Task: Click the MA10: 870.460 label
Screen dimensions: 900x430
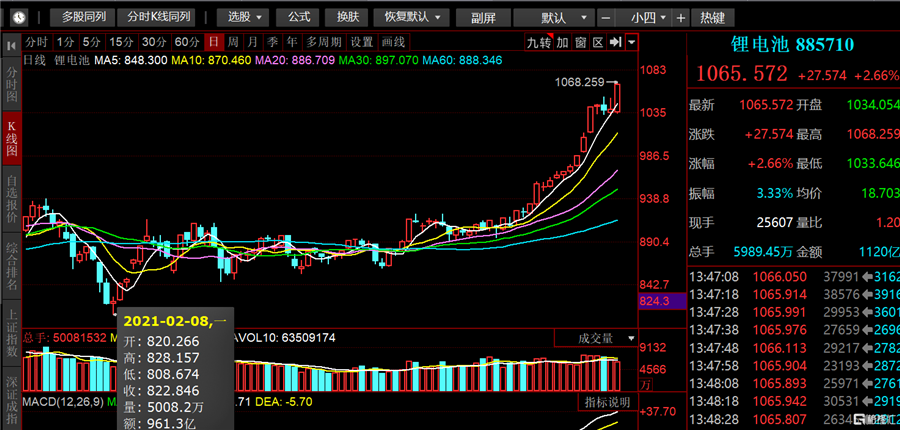Action: 211,60
